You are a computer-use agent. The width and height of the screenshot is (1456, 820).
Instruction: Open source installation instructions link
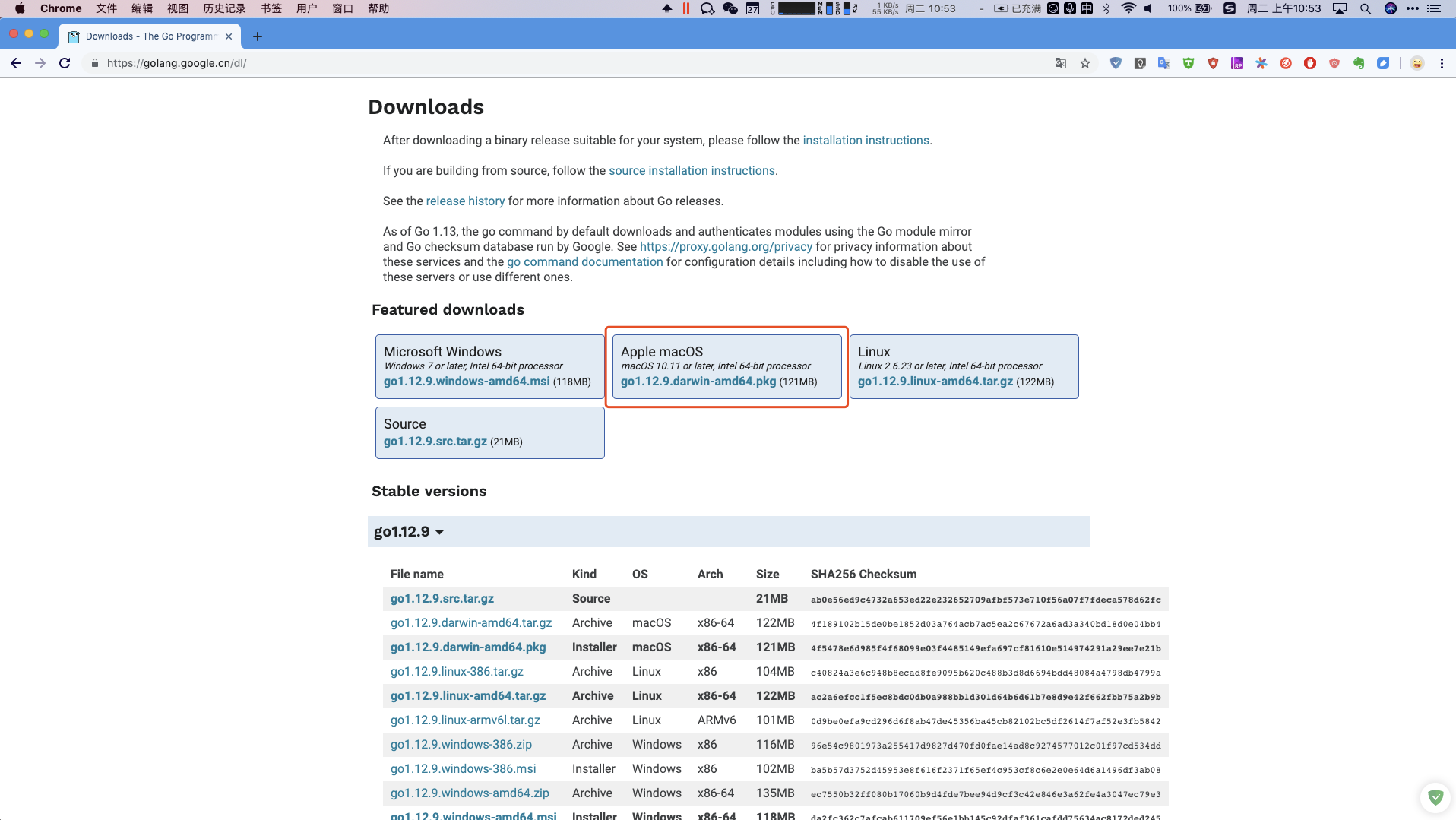tap(692, 171)
